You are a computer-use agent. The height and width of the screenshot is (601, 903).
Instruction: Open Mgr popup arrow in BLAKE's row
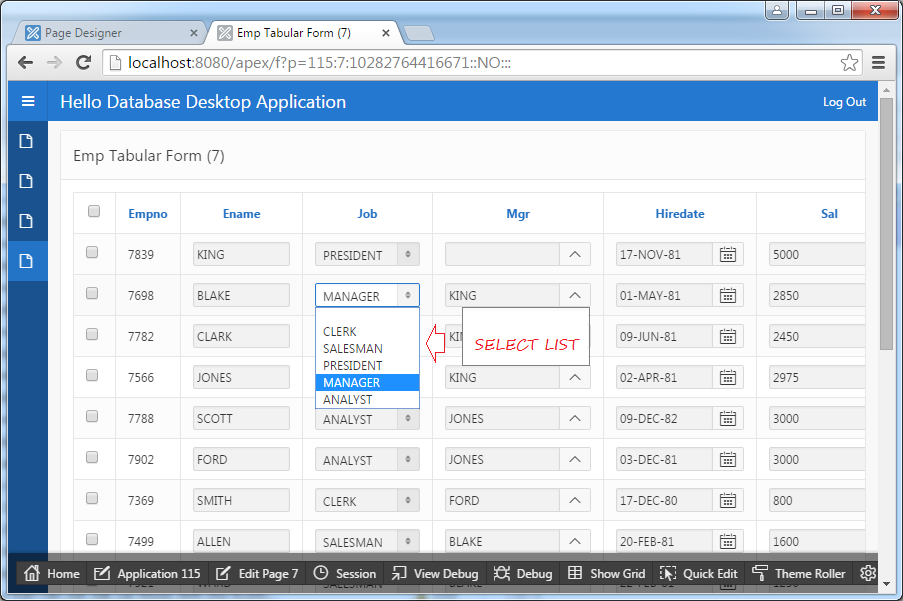575,295
